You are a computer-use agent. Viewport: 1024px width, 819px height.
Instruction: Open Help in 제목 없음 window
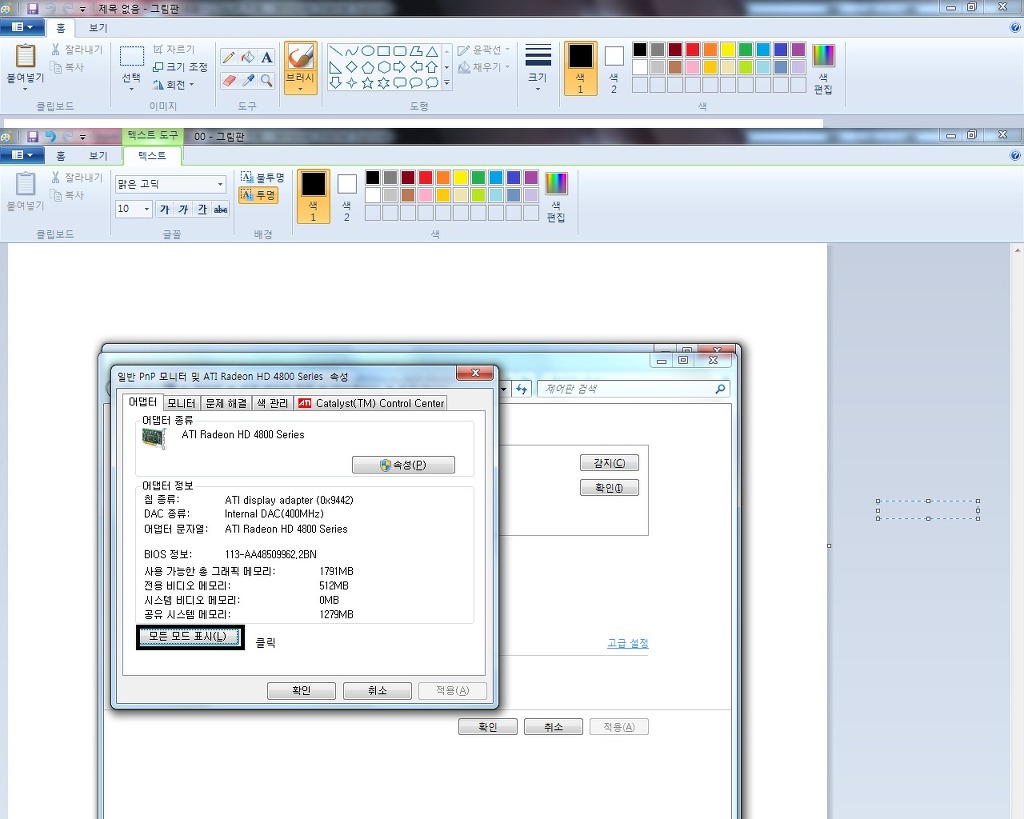(1015, 27)
